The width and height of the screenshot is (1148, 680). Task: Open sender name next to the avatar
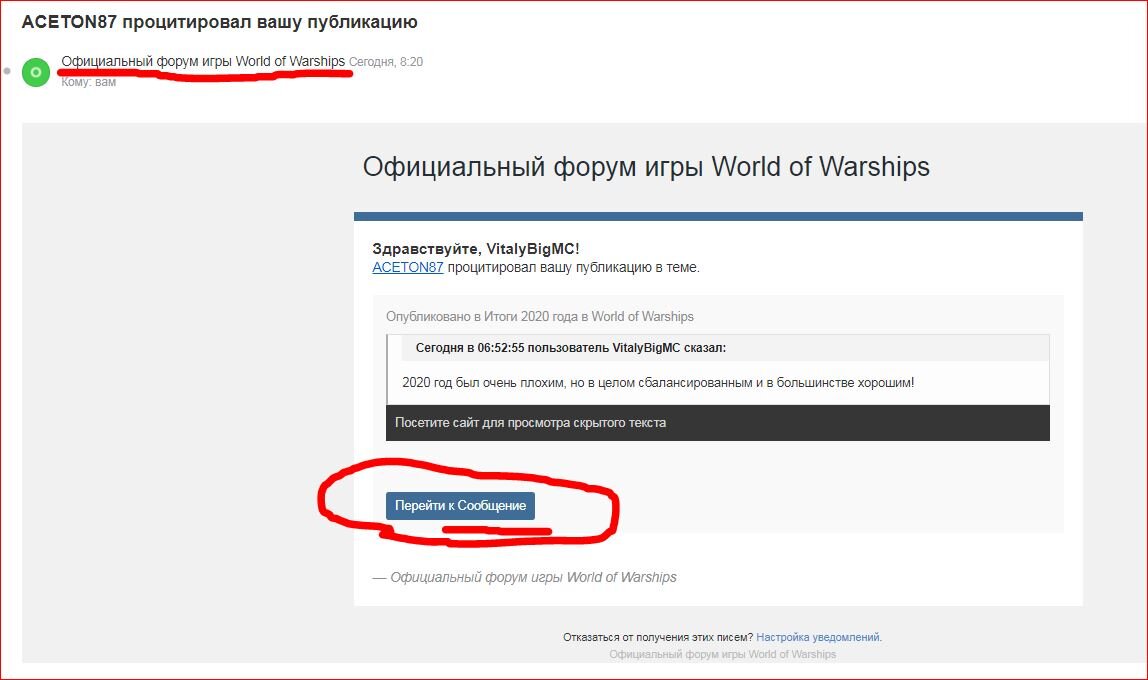[x=203, y=62]
